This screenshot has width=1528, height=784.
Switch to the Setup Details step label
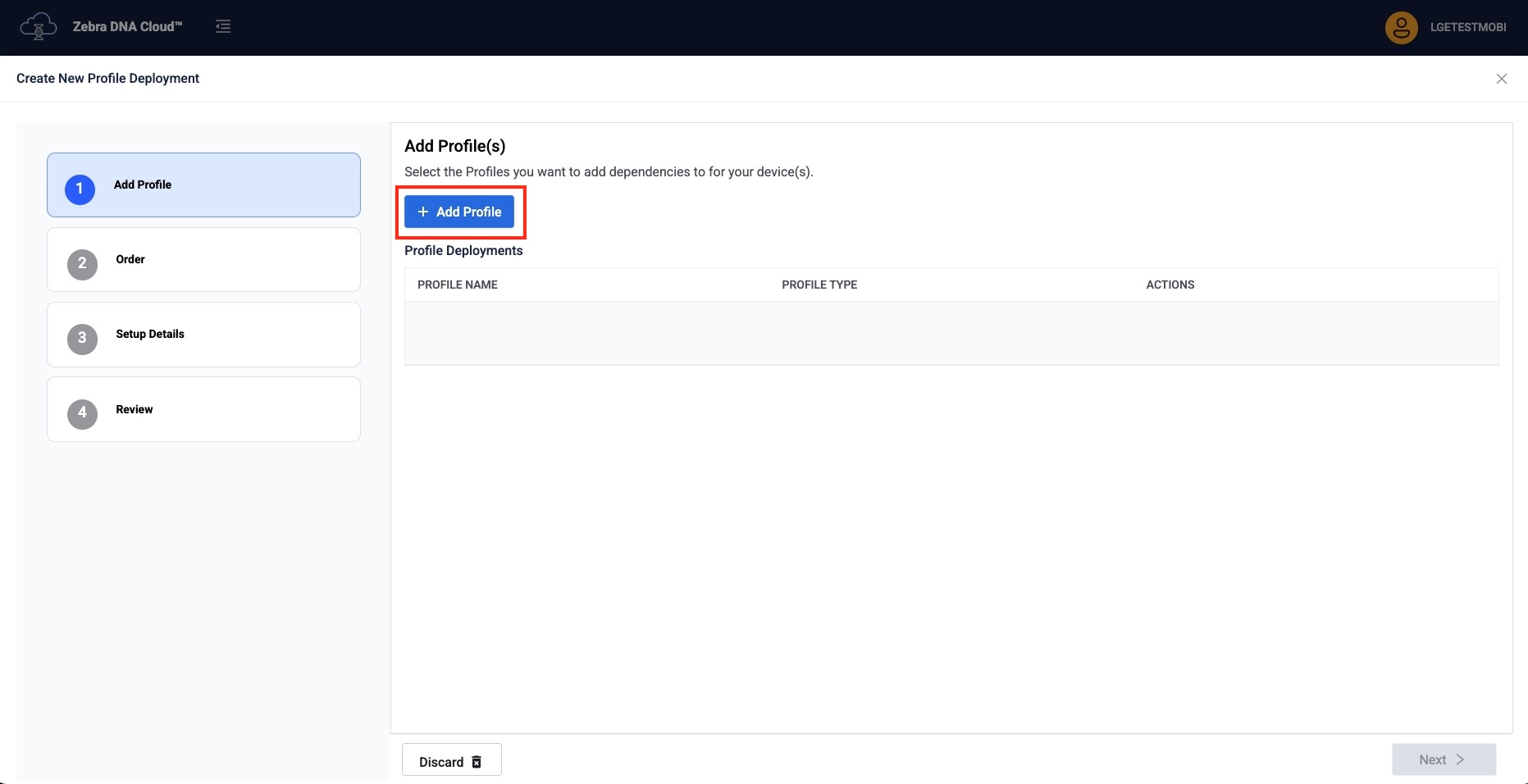coord(150,334)
